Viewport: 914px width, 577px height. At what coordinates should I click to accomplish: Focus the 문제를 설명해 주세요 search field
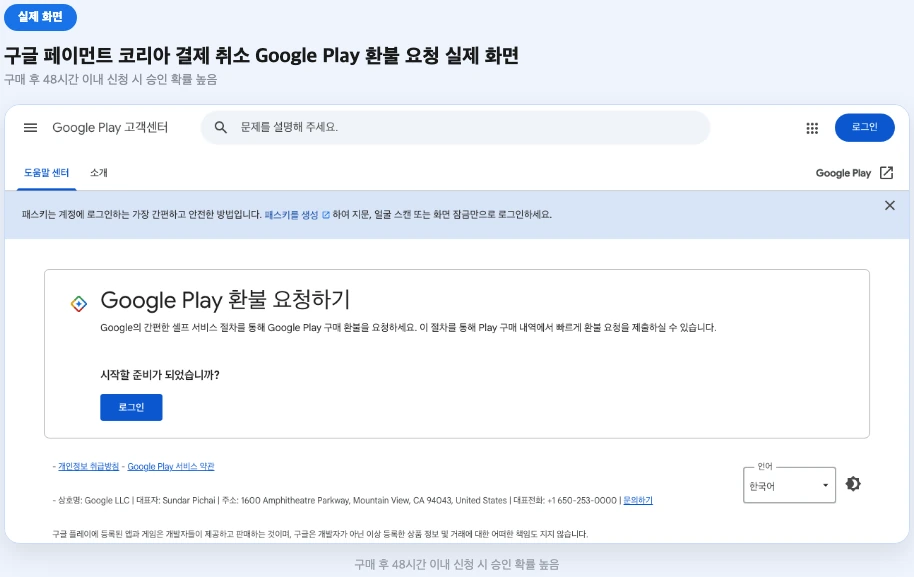455,127
